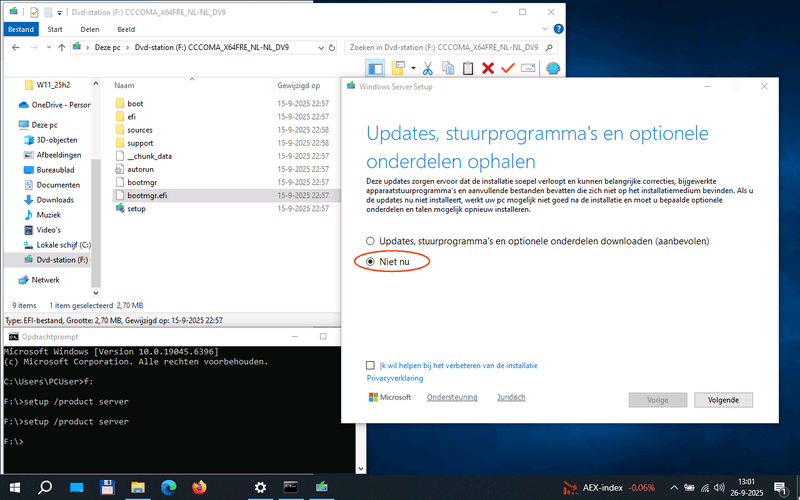Viewport: 800px width, 500px height.
Task: Sort files by the Naam column header
Action: [x=124, y=86]
